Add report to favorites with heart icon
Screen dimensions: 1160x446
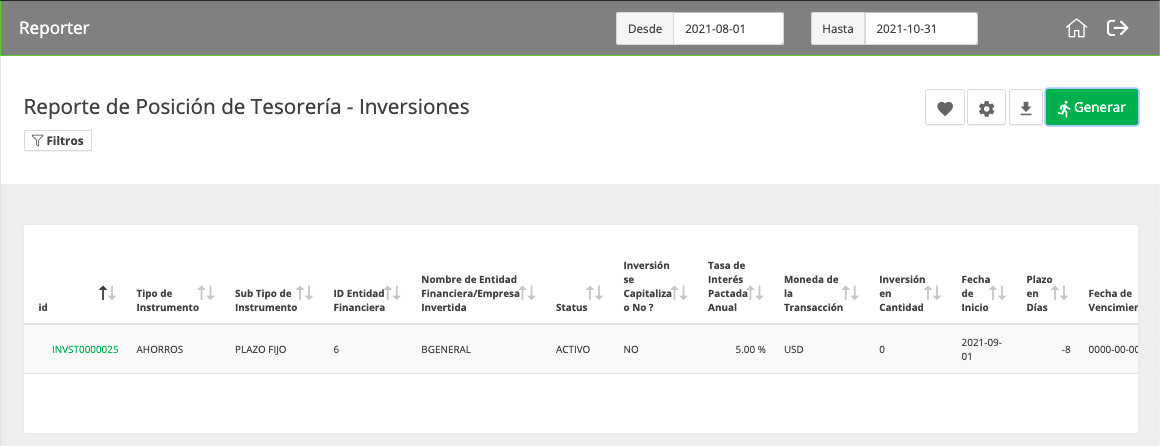pyautogui.click(x=945, y=108)
